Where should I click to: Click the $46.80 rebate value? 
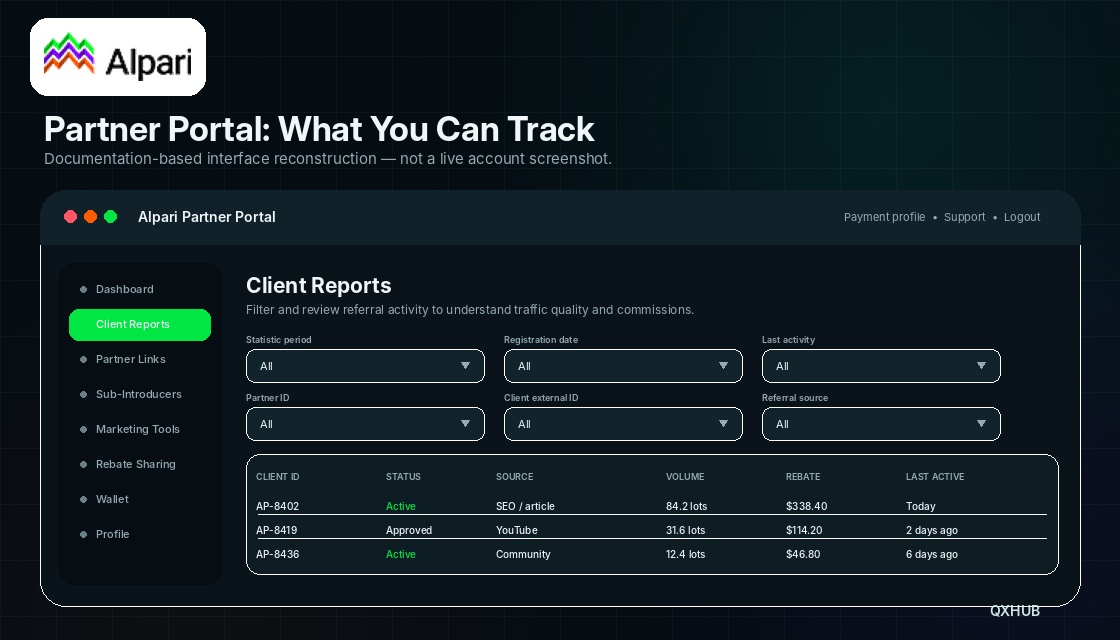(x=803, y=554)
